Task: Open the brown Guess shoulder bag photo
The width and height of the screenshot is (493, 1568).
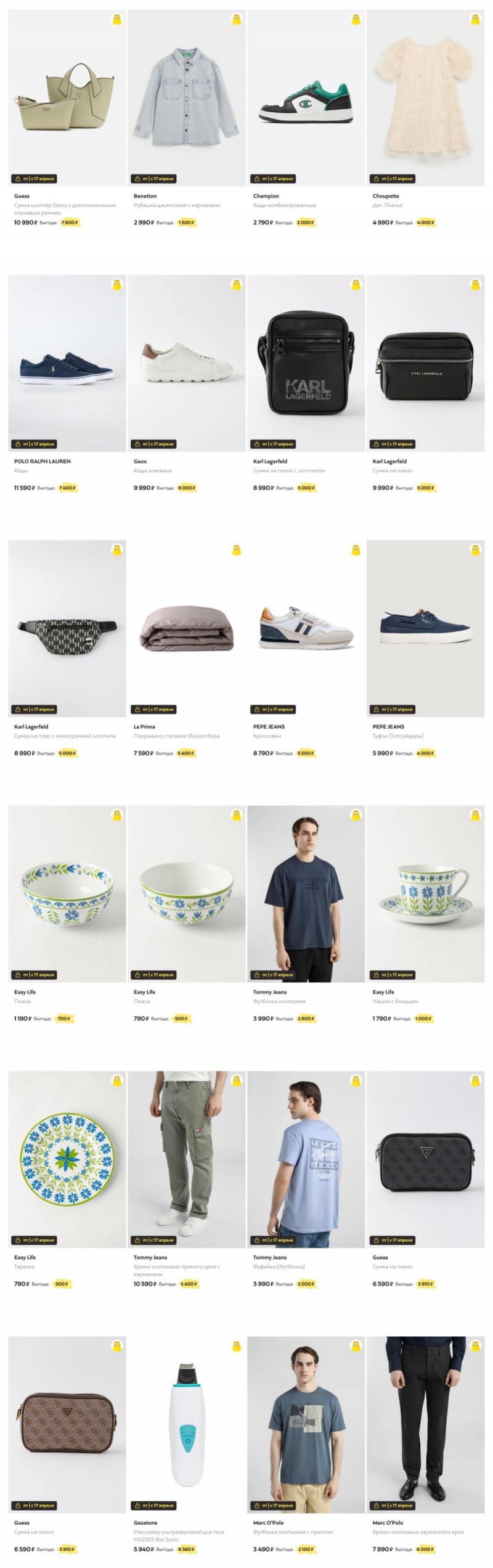Action: (67, 1424)
